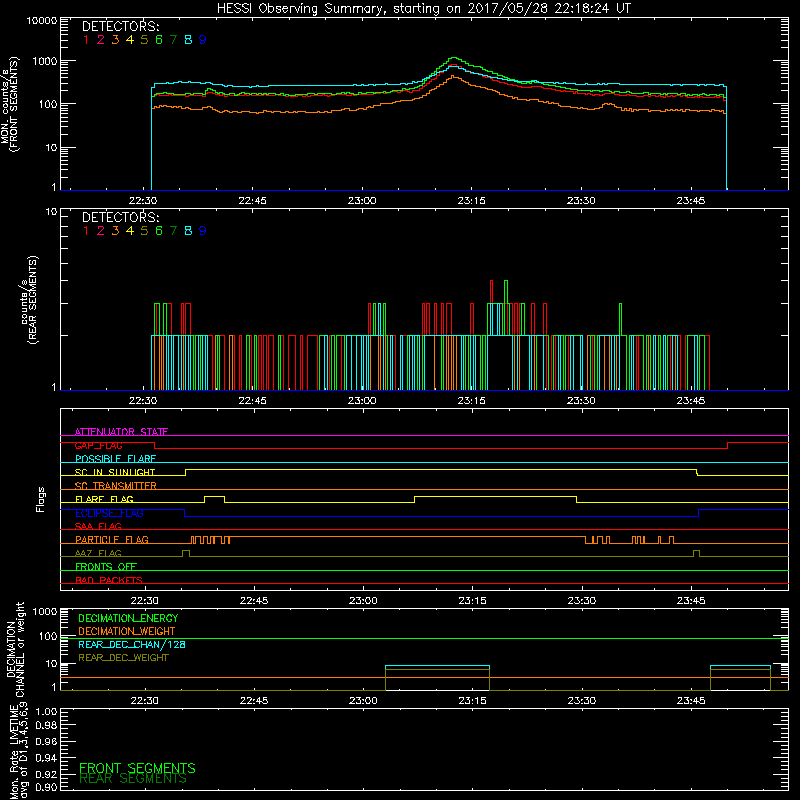The image size is (800, 800).
Task: Click the ECLIPSE_FLAG label
Action: tap(109, 513)
